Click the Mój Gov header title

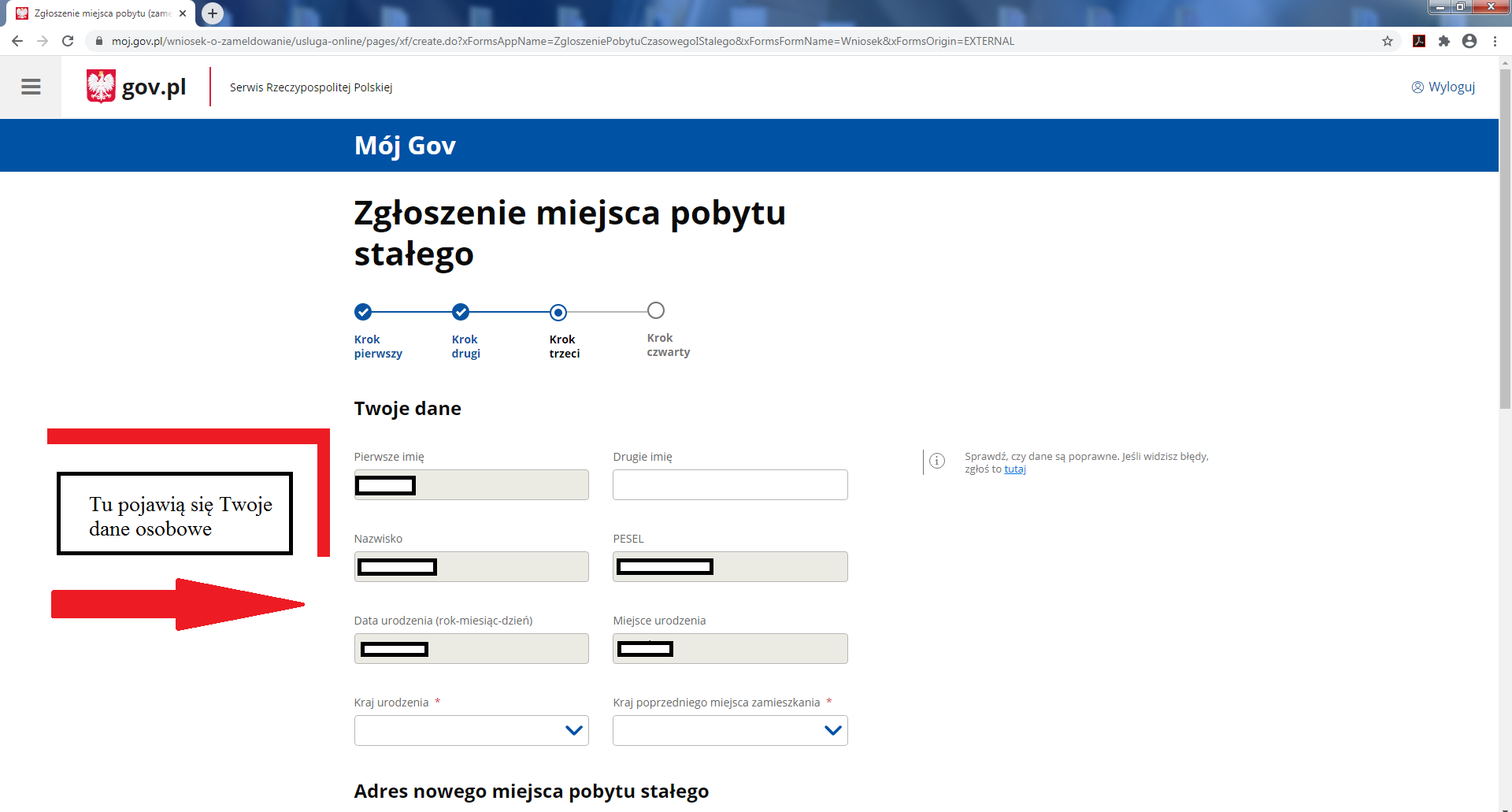tap(405, 146)
